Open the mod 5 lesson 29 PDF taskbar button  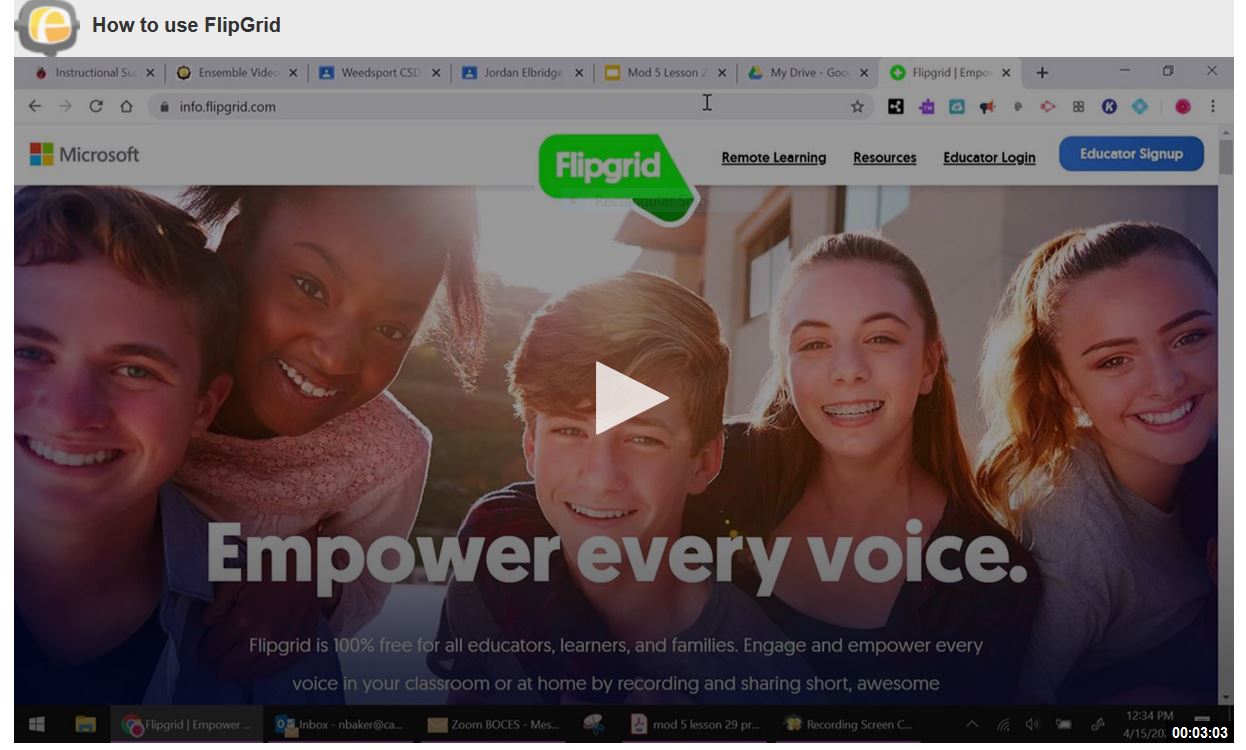tap(696, 724)
